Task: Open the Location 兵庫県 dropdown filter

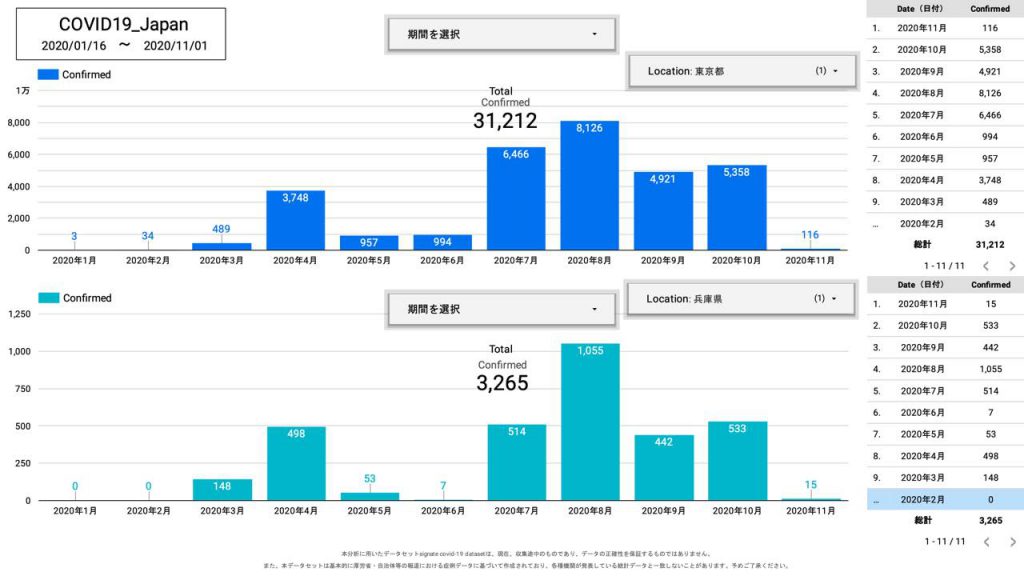Action: pyautogui.click(x=740, y=298)
